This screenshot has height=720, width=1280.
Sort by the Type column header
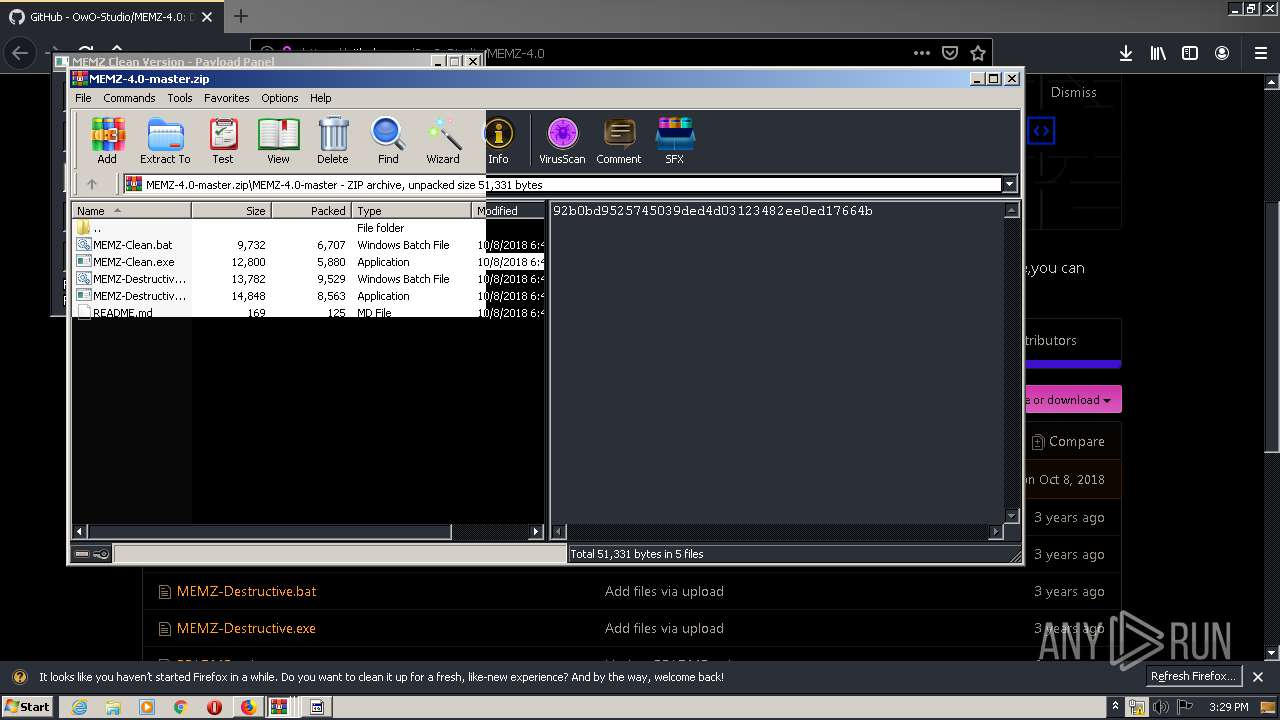(411, 210)
